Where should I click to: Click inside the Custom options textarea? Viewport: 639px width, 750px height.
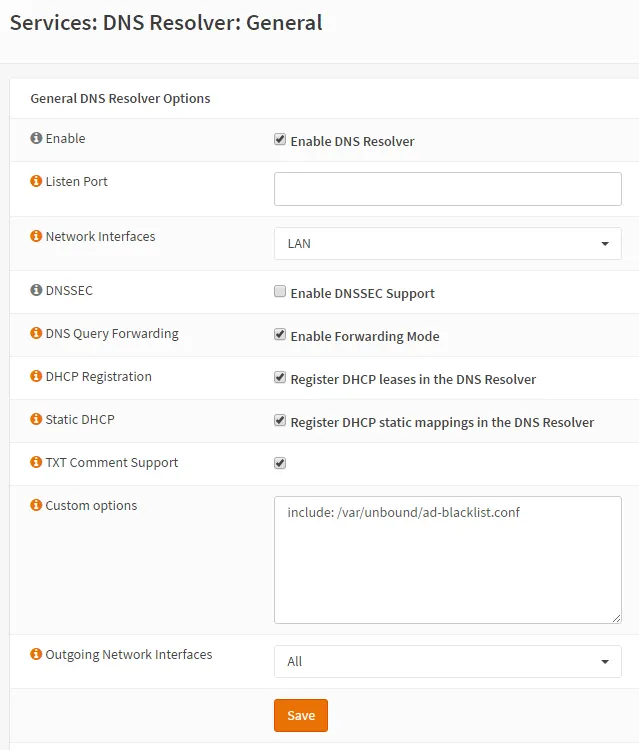448,560
